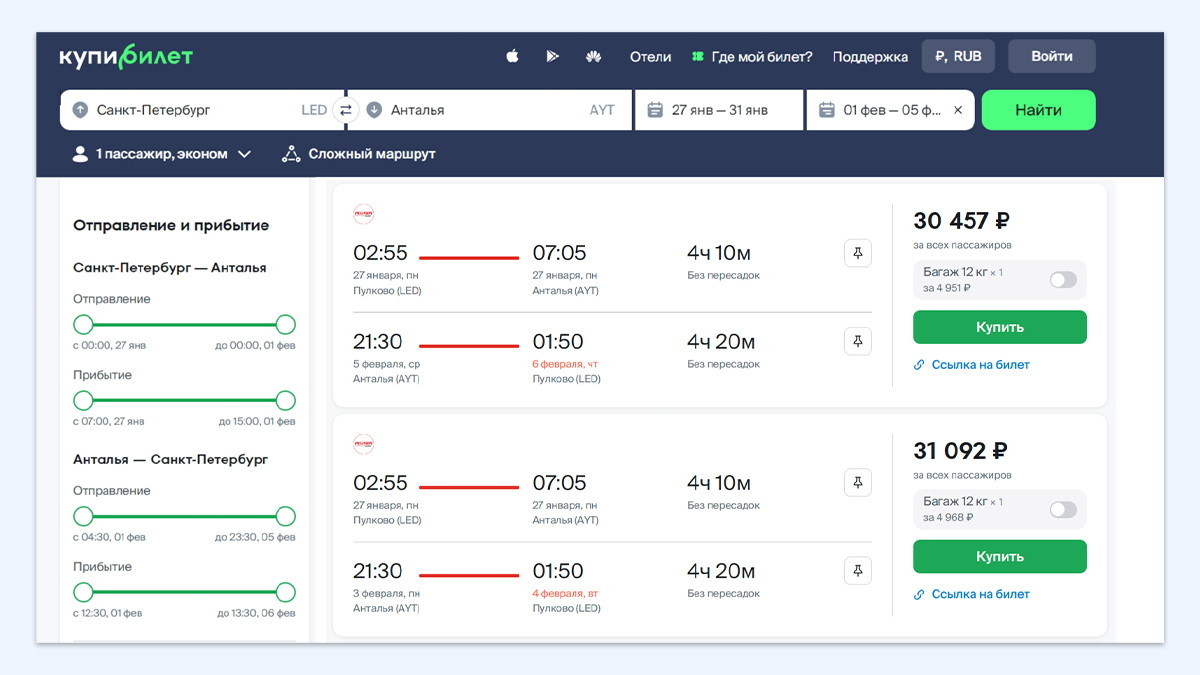Screen dimensions: 1200x675
Task: Open the RUB currency selector
Action: pyautogui.click(x=957, y=57)
